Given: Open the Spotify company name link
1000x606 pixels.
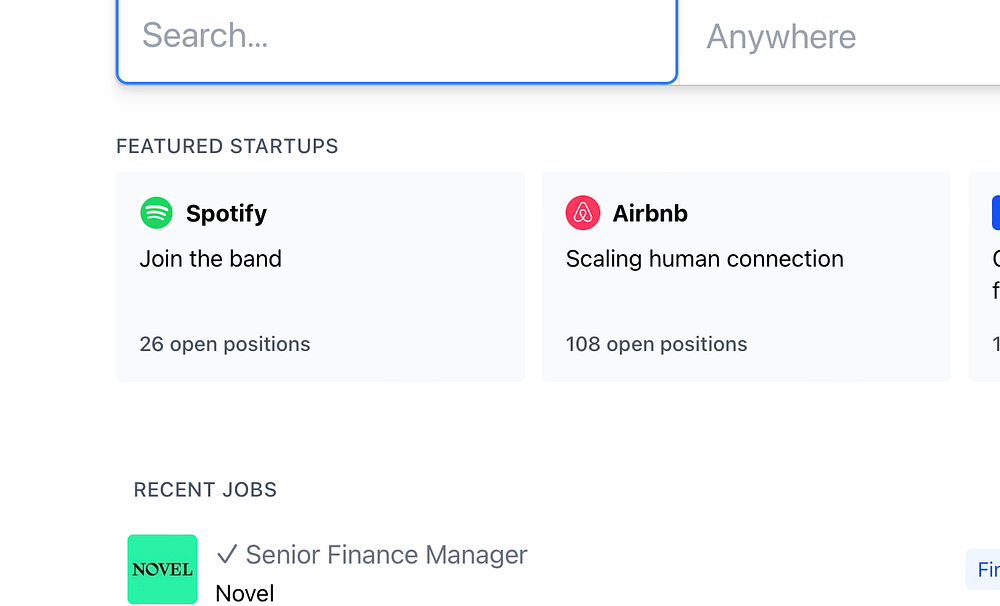Looking at the screenshot, I should pyautogui.click(x=226, y=213).
